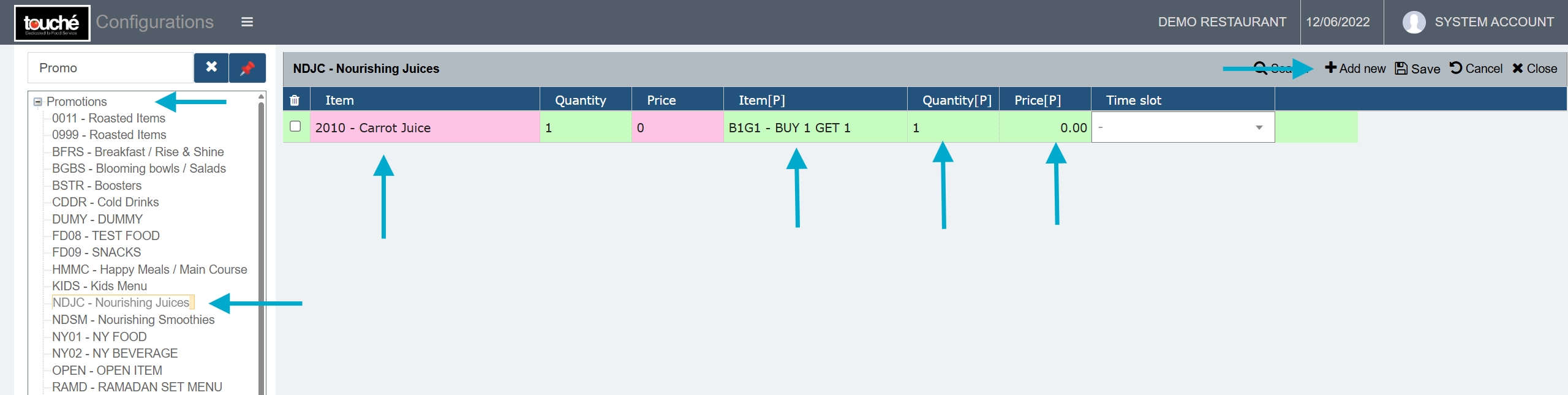This screenshot has width=1568, height=395.
Task: Tick the Carrot Juice row checkbox
Action: 295,126
